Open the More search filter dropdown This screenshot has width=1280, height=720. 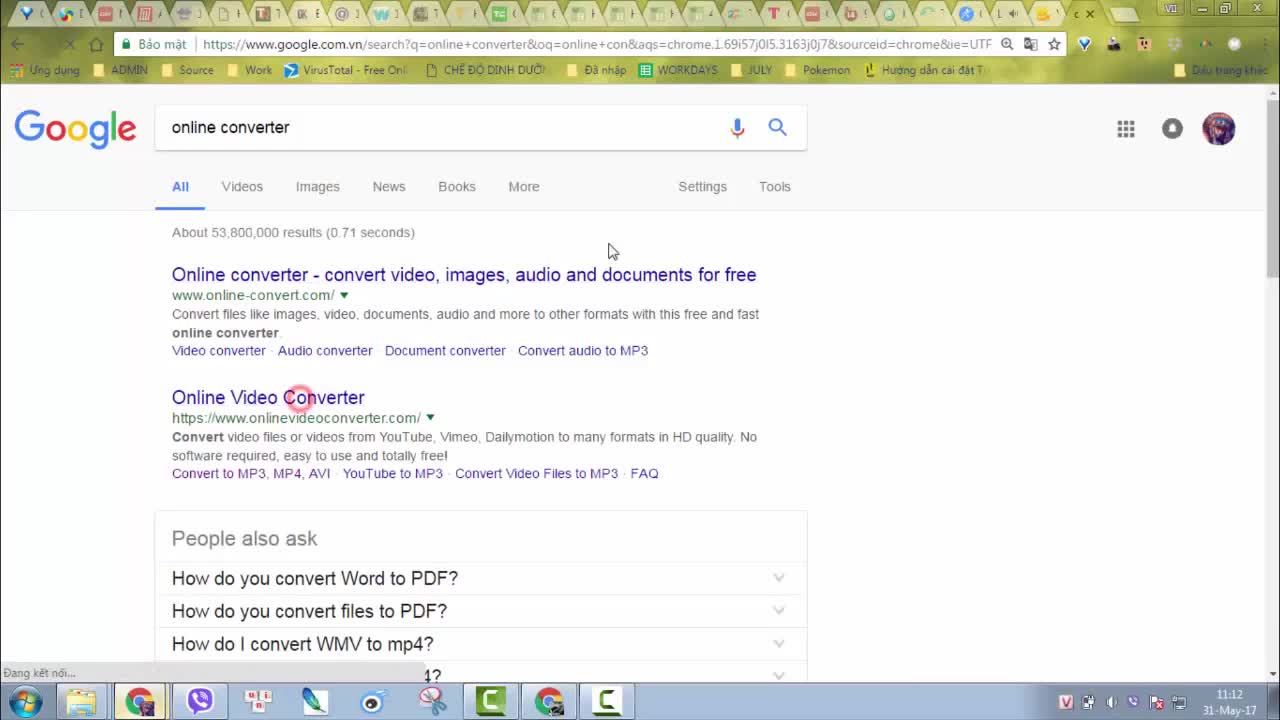[x=523, y=187]
